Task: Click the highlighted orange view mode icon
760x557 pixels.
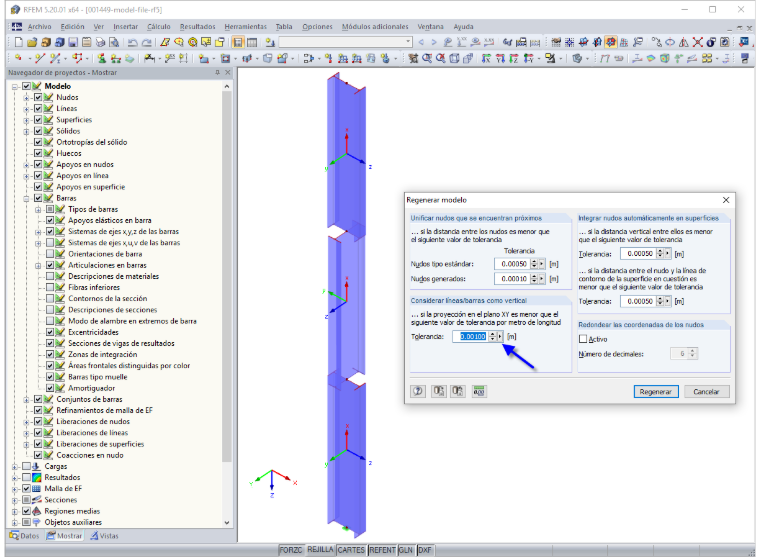Action: pyautogui.click(x=611, y=42)
